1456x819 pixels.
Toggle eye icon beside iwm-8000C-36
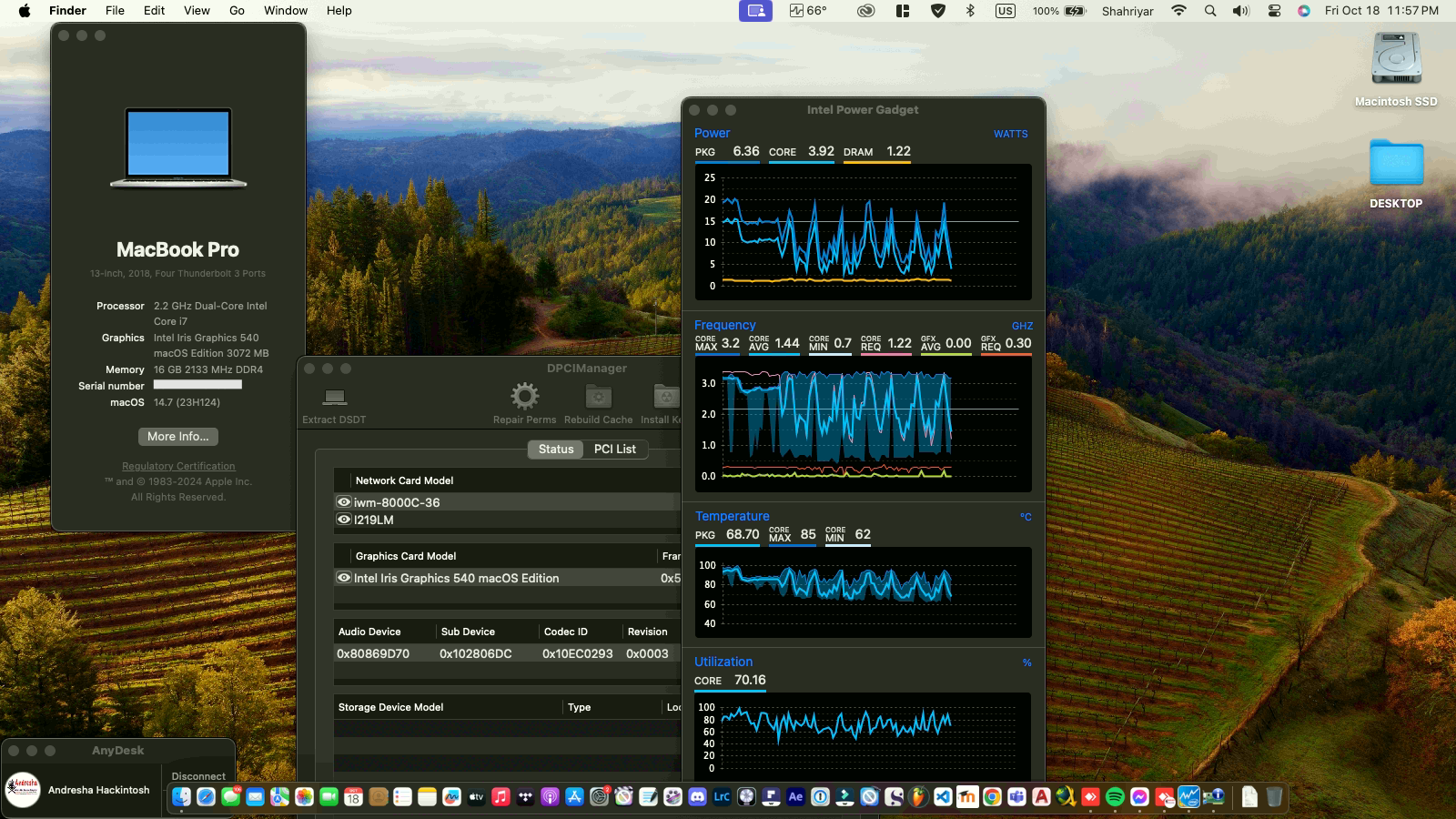344,501
